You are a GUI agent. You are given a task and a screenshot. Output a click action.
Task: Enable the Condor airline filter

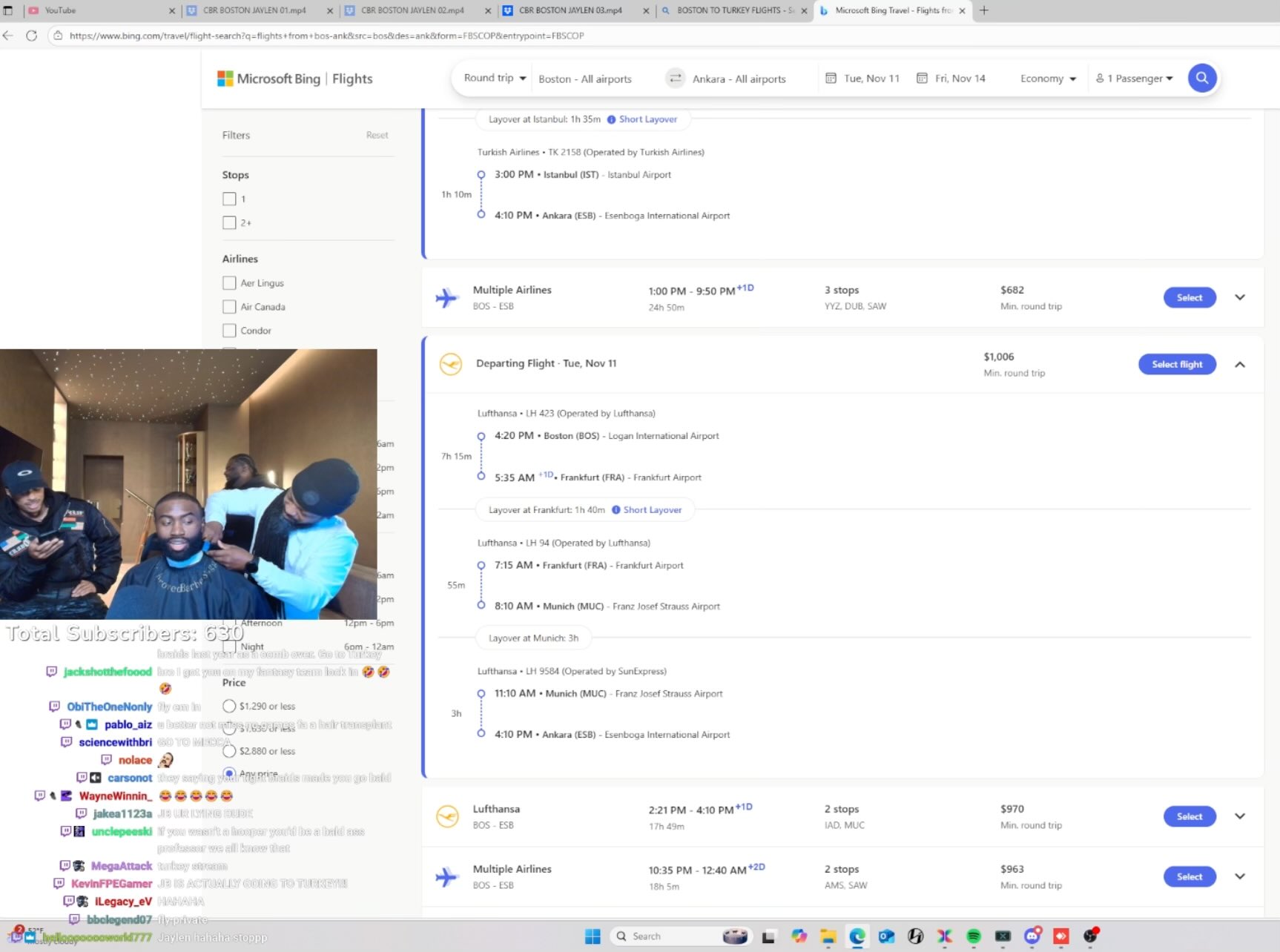tap(229, 330)
